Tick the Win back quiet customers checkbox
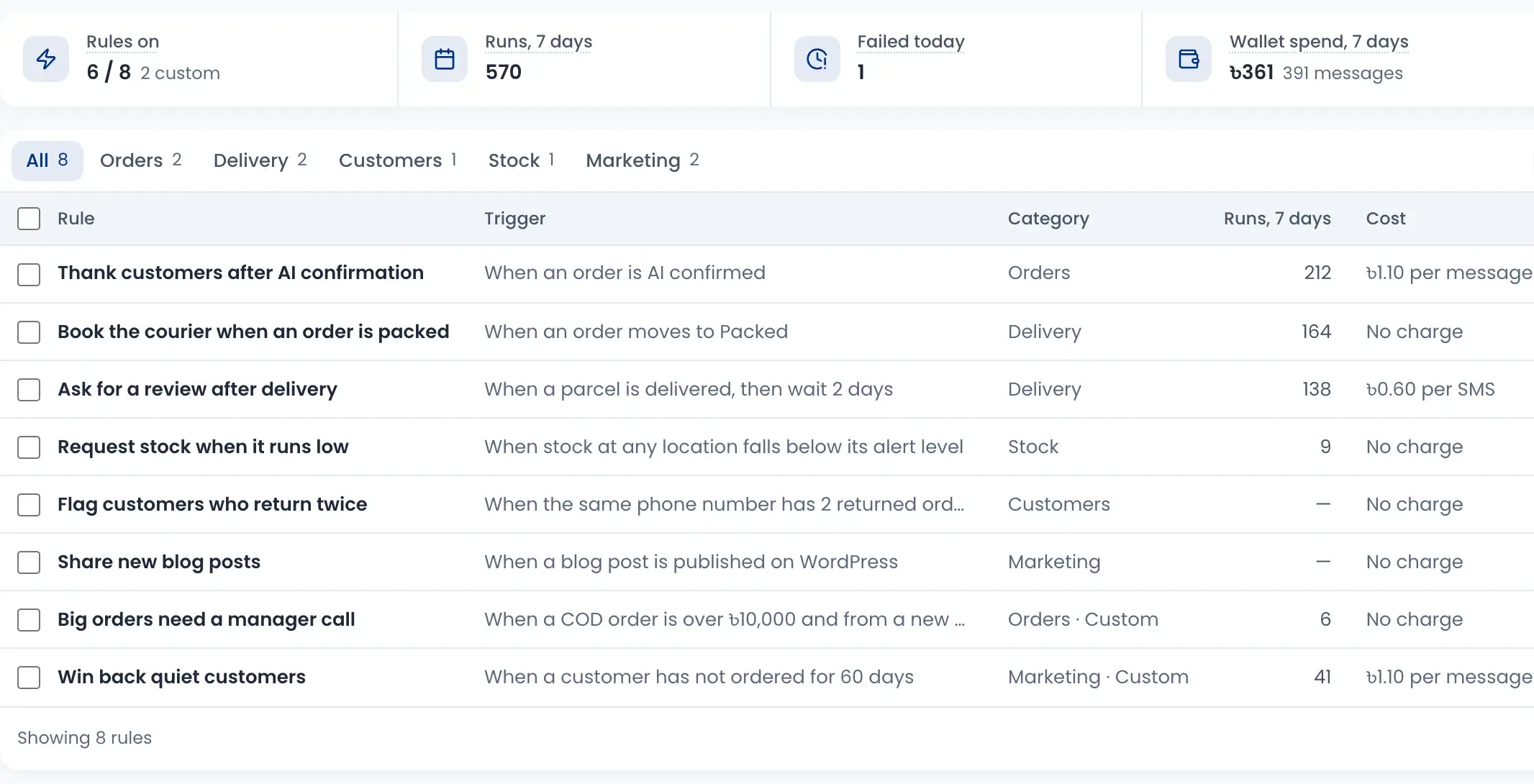This screenshot has width=1534, height=784. (x=29, y=677)
